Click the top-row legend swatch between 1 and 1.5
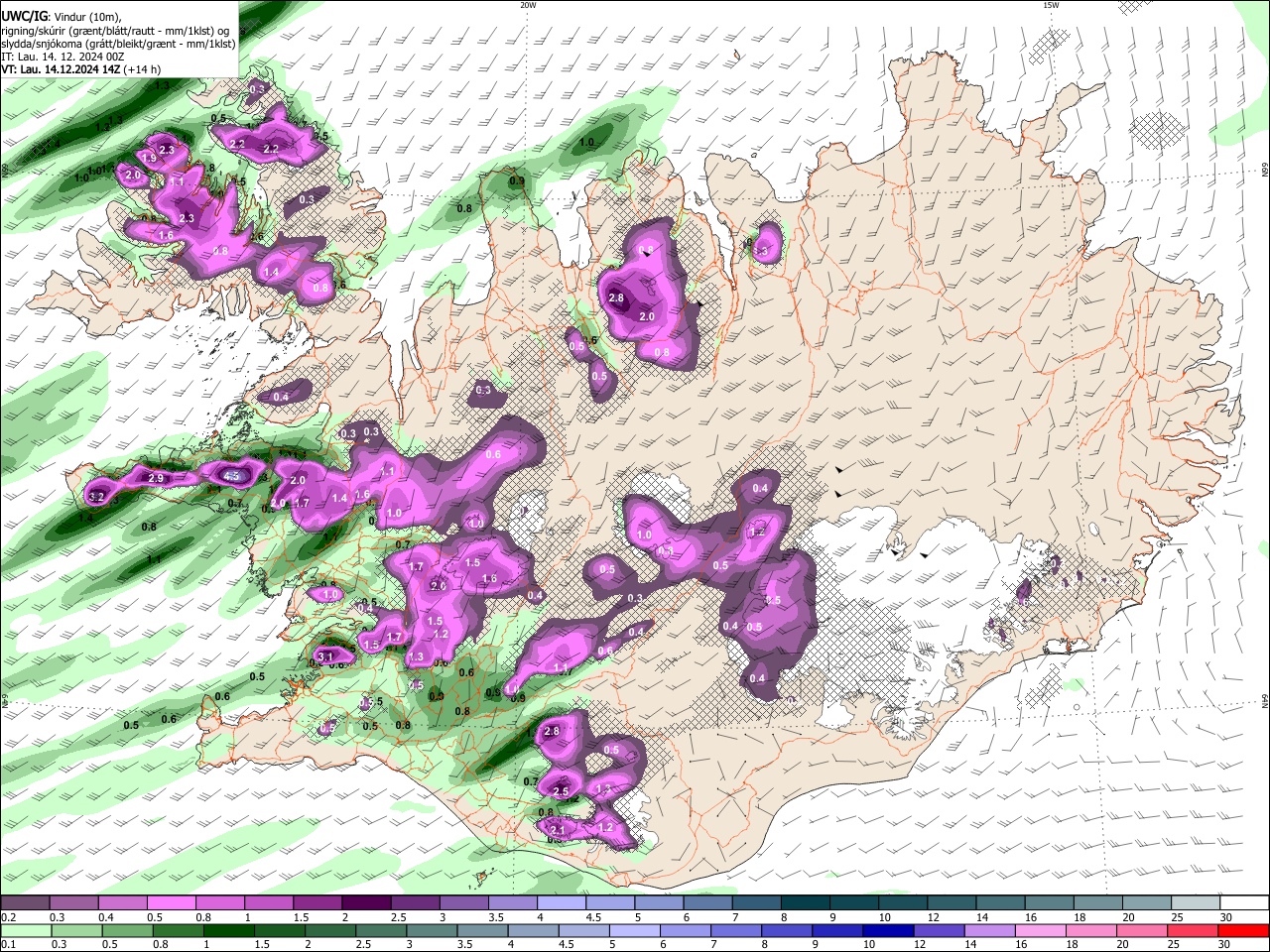The height and width of the screenshot is (952, 1270). pyautogui.click(x=269, y=902)
